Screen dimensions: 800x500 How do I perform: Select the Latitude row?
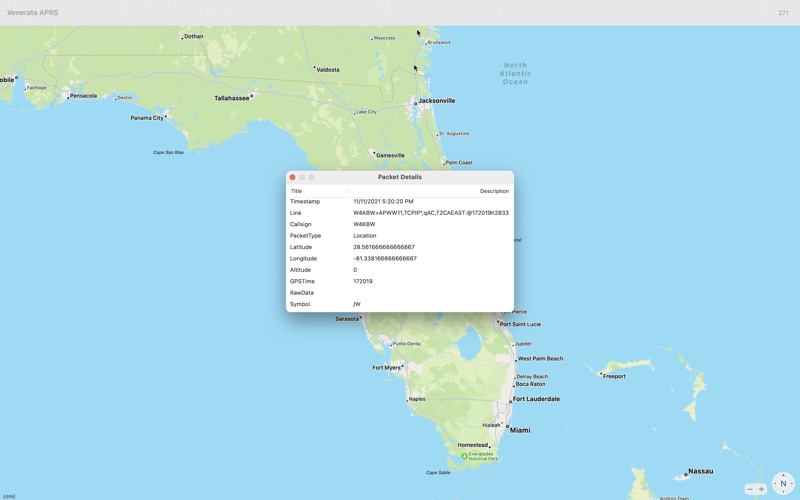click(x=400, y=247)
